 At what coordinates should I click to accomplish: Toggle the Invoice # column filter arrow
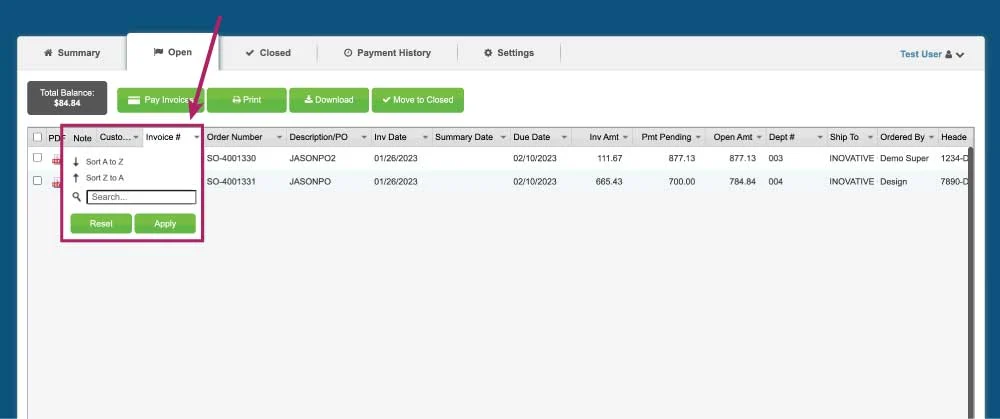click(x=197, y=138)
